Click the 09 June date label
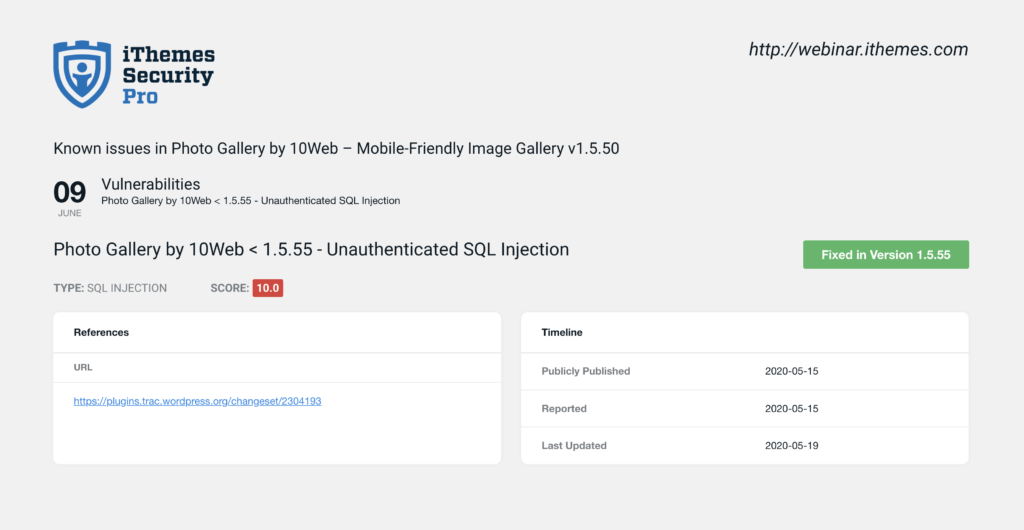This screenshot has width=1024, height=530. pyautogui.click(x=69, y=198)
